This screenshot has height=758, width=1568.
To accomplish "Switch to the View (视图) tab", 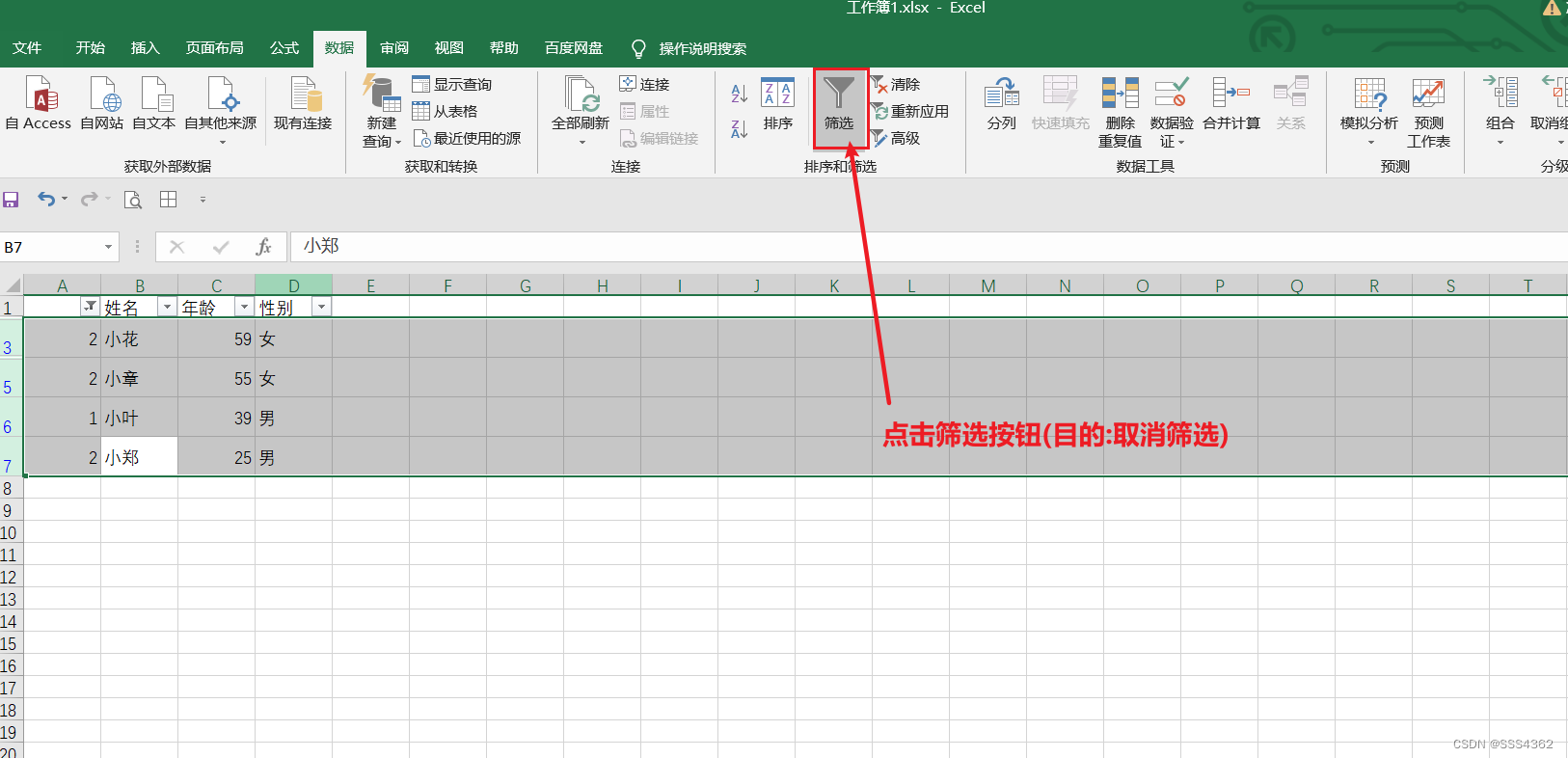I will 448,48.
